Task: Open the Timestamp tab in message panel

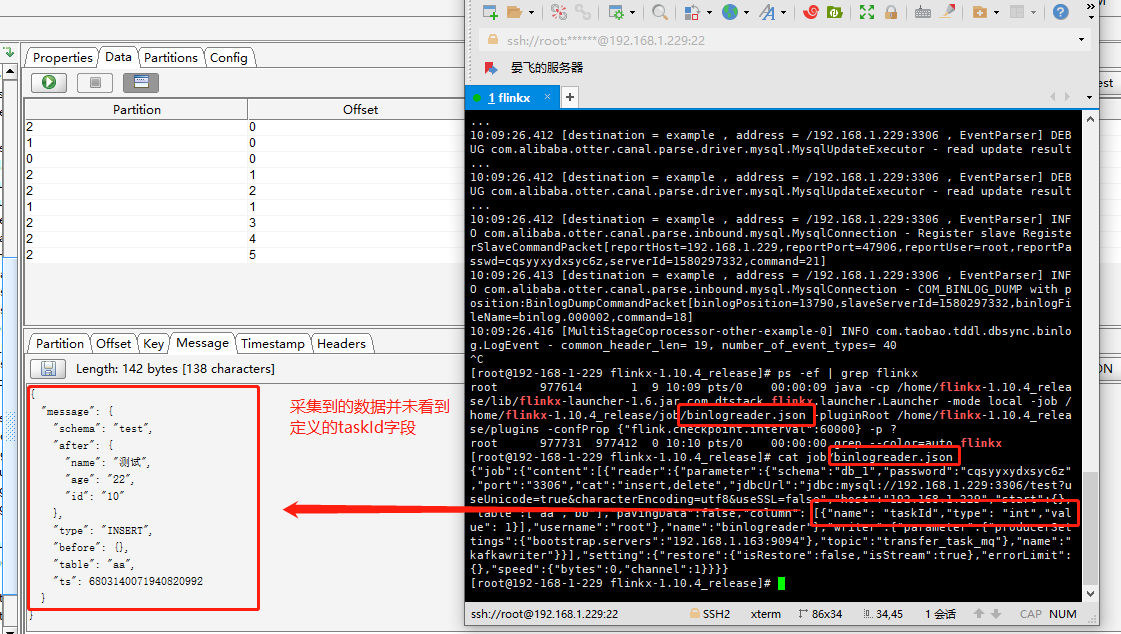Action: click(x=272, y=344)
